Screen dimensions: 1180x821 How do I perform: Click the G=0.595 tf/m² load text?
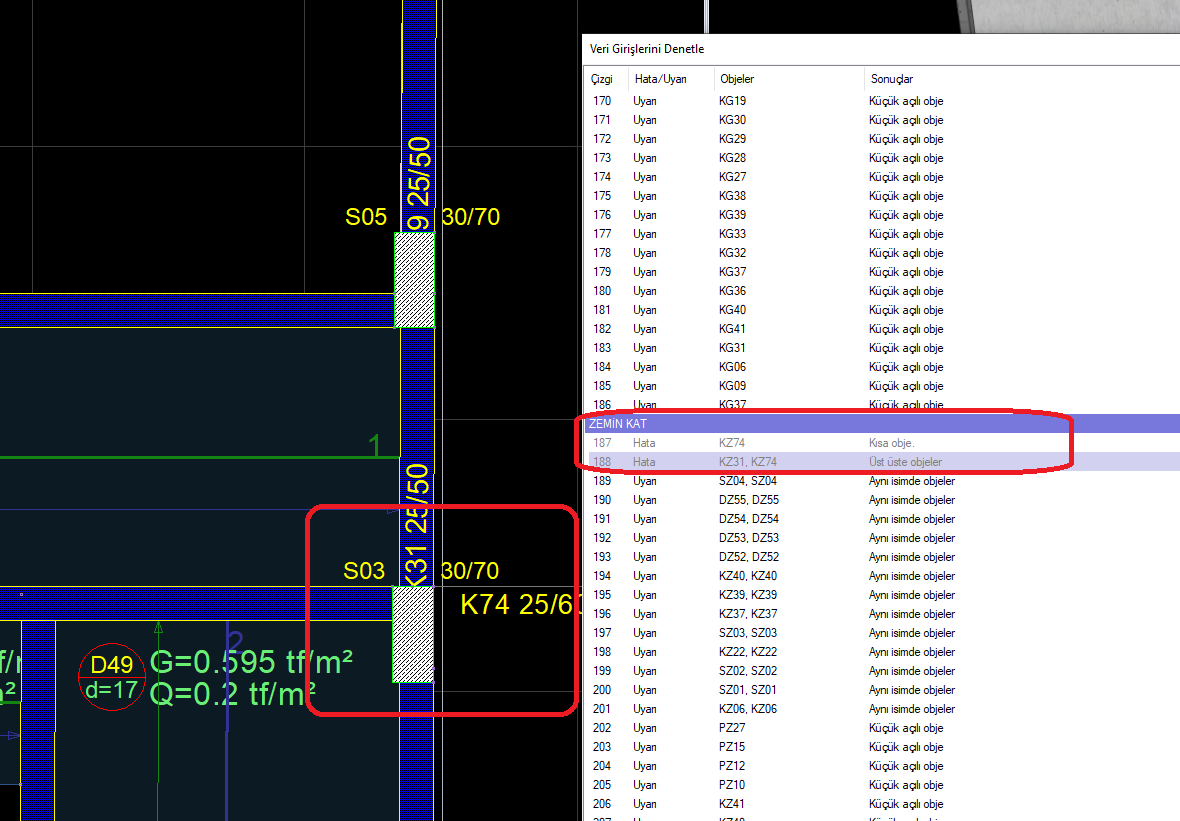pyautogui.click(x=250, y=662)
